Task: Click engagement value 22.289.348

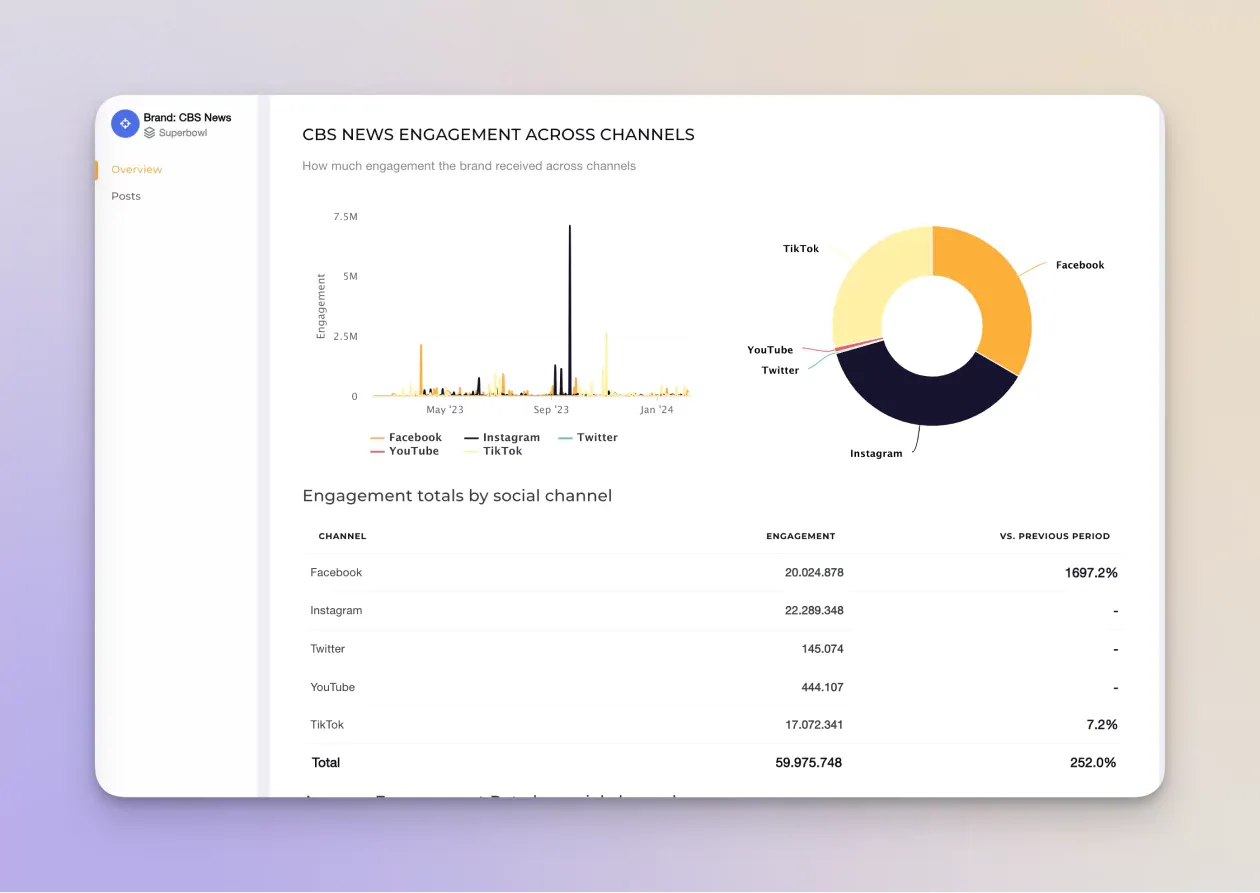Action: pyautogui.click(x=814, y=611)
